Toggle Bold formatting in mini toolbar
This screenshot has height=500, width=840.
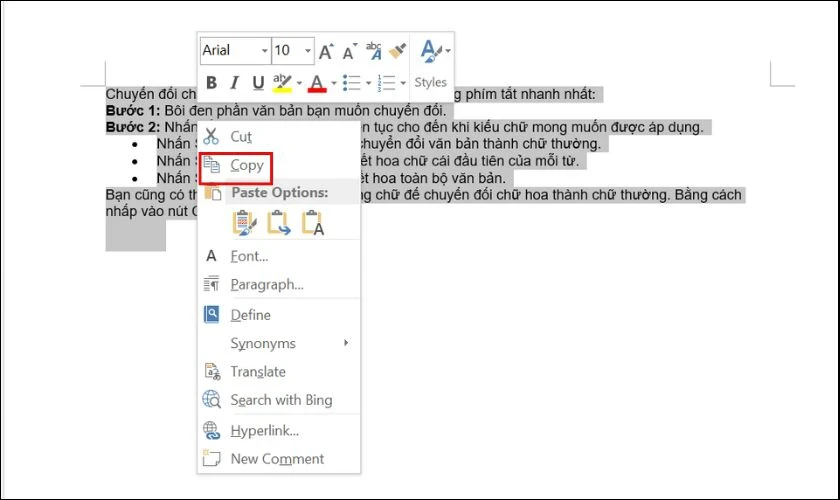212,83
